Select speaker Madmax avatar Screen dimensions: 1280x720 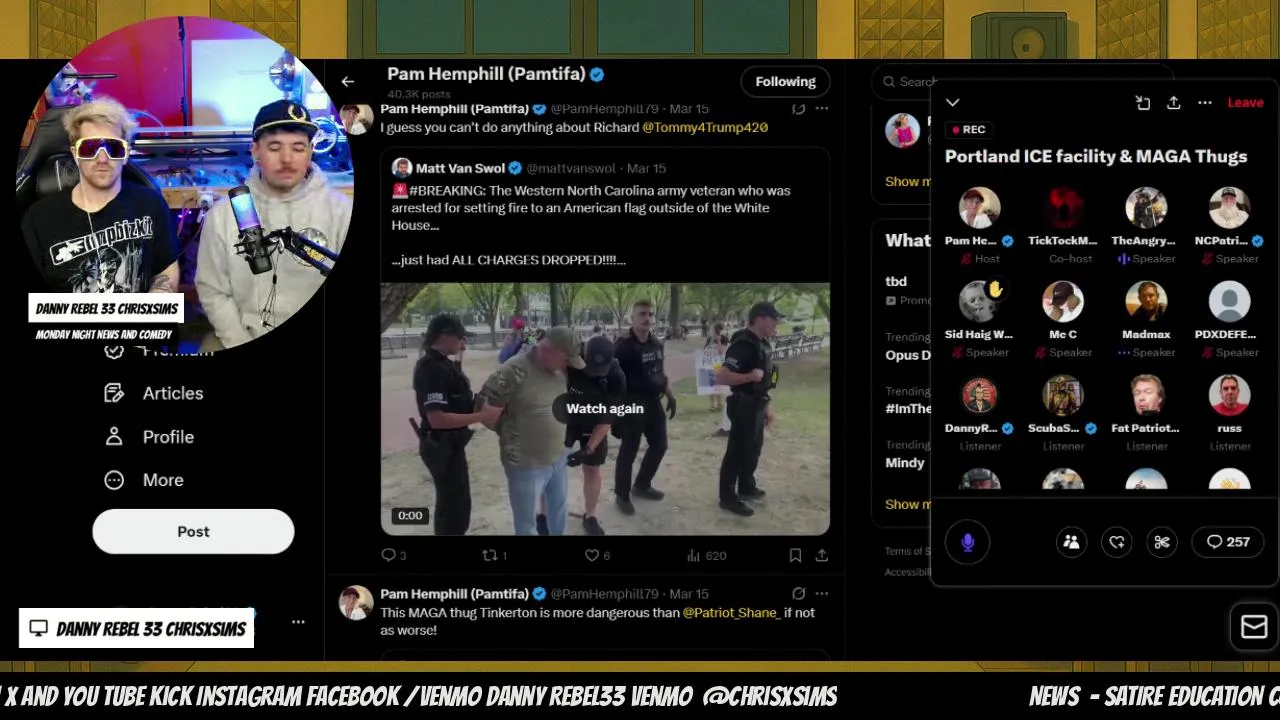click(x=1146, y=302)
